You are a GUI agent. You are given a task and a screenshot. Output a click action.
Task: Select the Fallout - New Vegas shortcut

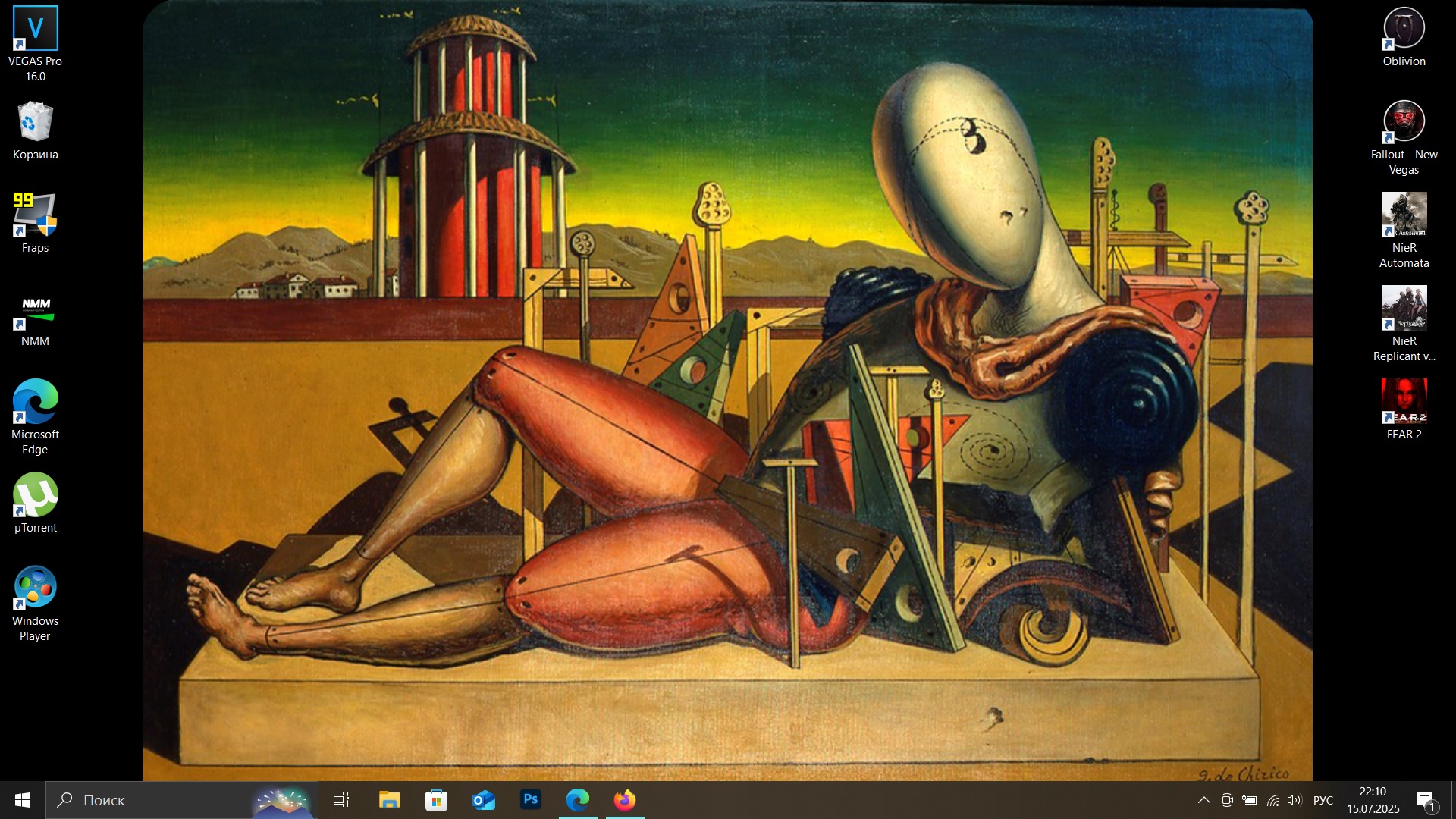point(1404,139)
